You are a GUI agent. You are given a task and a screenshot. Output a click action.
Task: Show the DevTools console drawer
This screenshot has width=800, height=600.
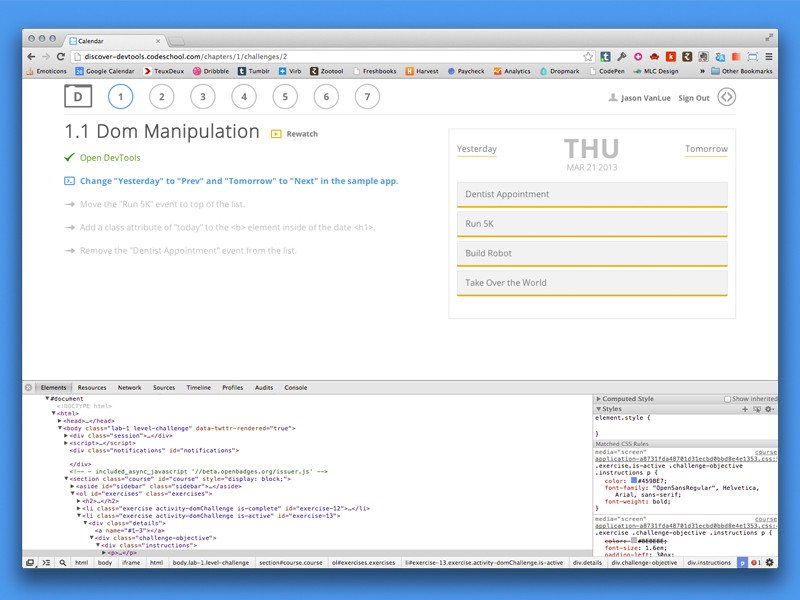click(46, 563)
